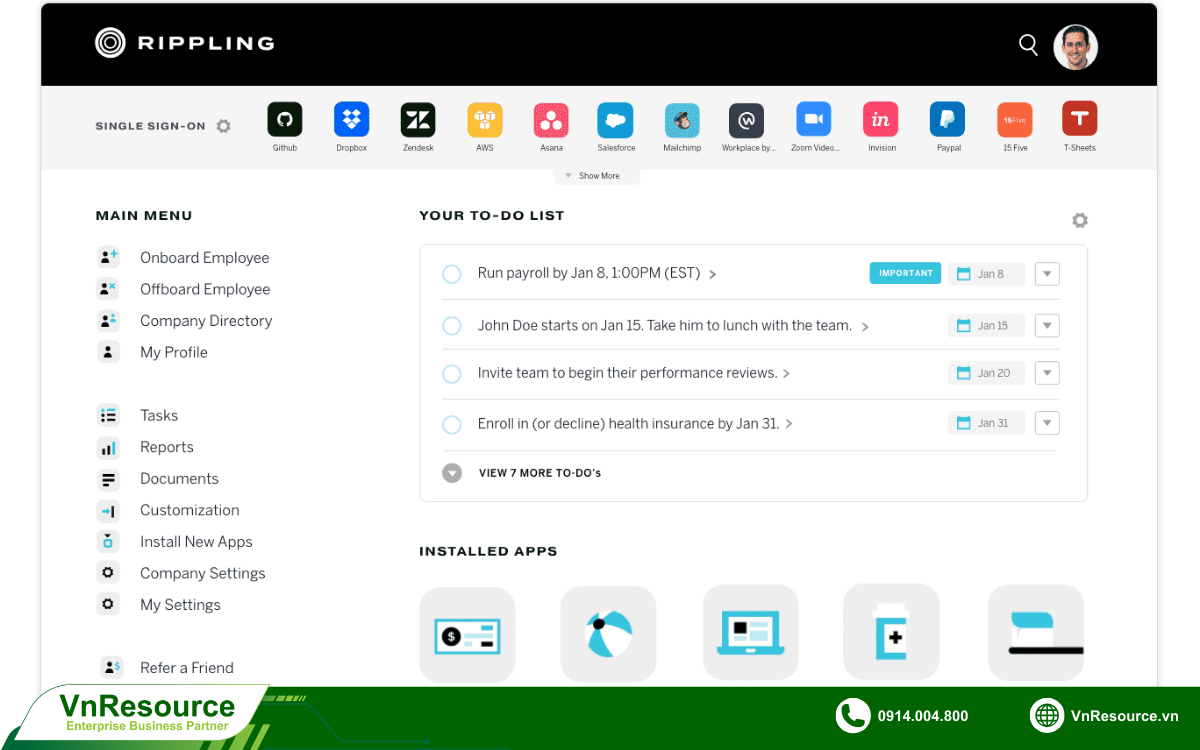Viewport: 1200px width, 750px height.
Task: Open the Mailchimp app icon
Action: point(682,120)
